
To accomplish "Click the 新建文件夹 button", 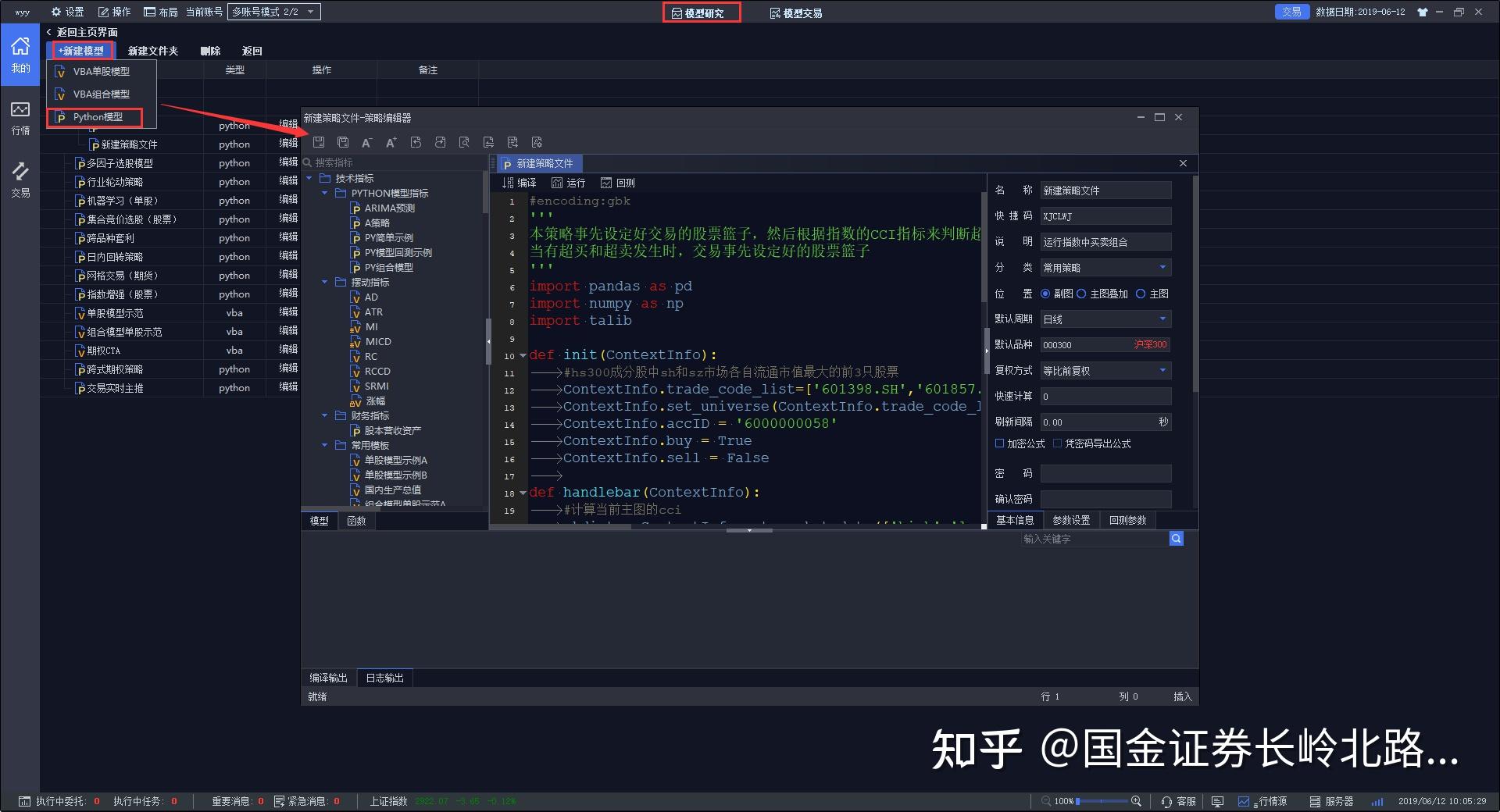I will tap(153, 50).
